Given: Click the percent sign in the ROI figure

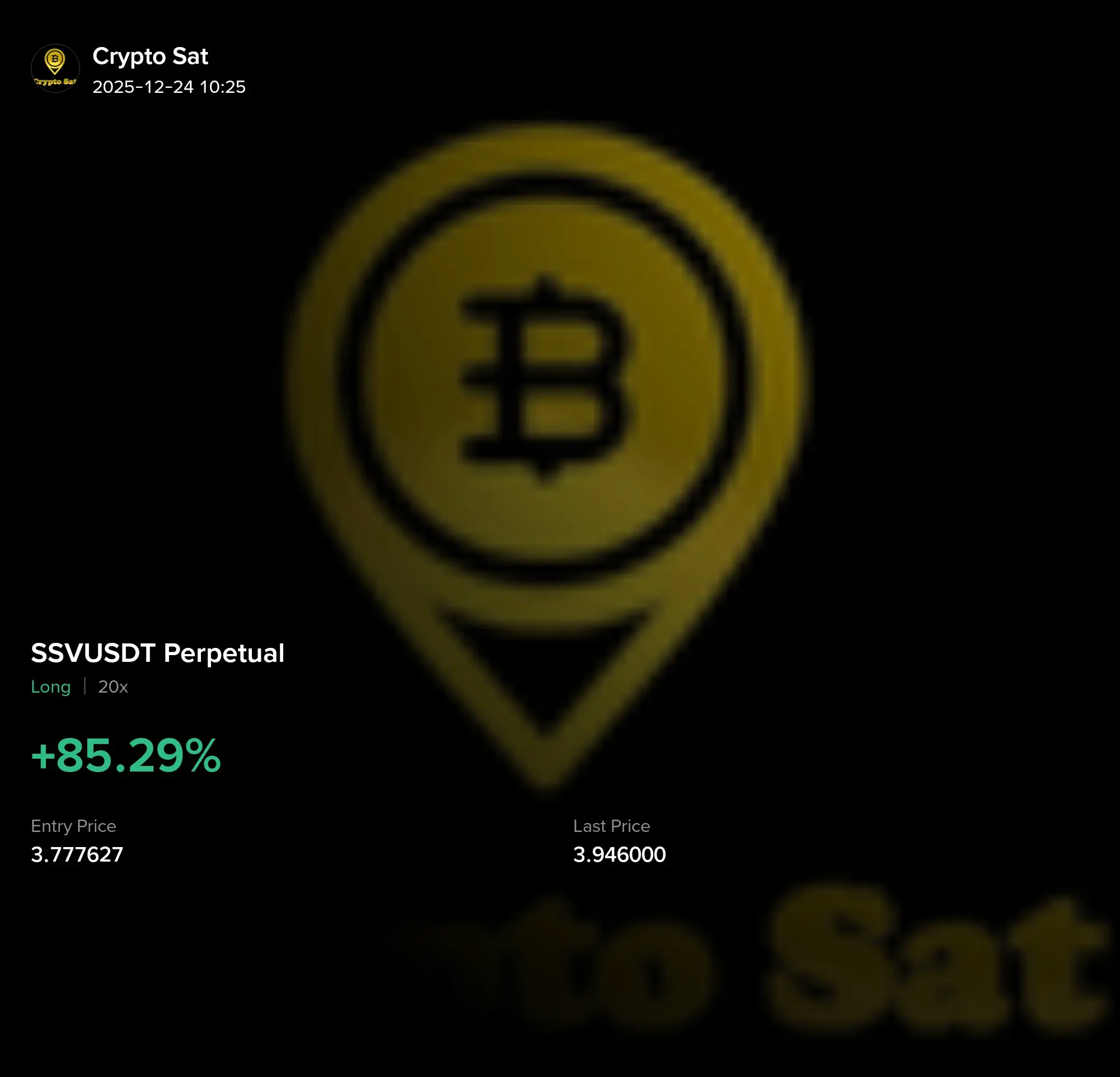Looking at the screenshot, I should click(x=202, y=755).
